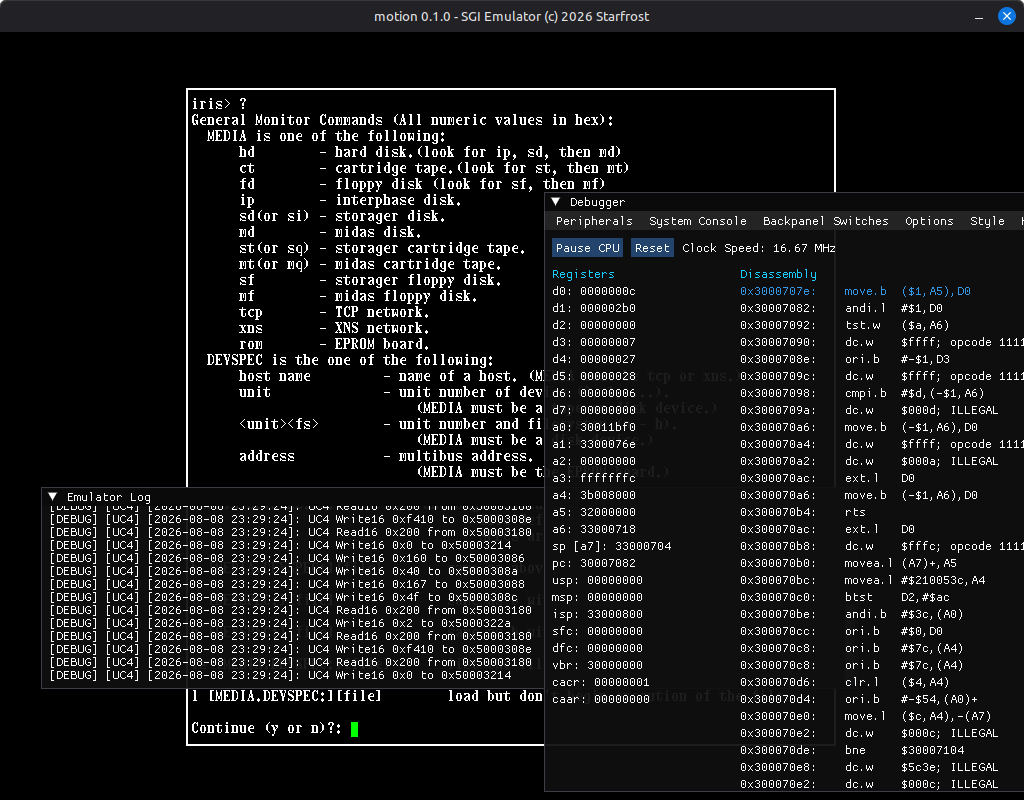Open the Peripherals menu
1024x800 pixels.
pos(594,221)
